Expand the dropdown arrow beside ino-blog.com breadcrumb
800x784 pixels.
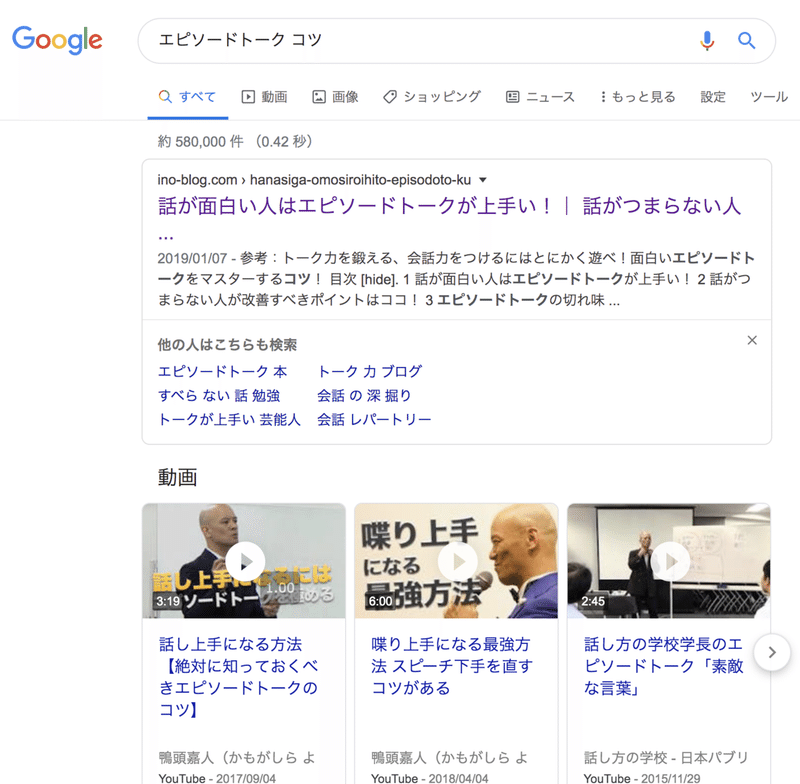coord(481,178)
